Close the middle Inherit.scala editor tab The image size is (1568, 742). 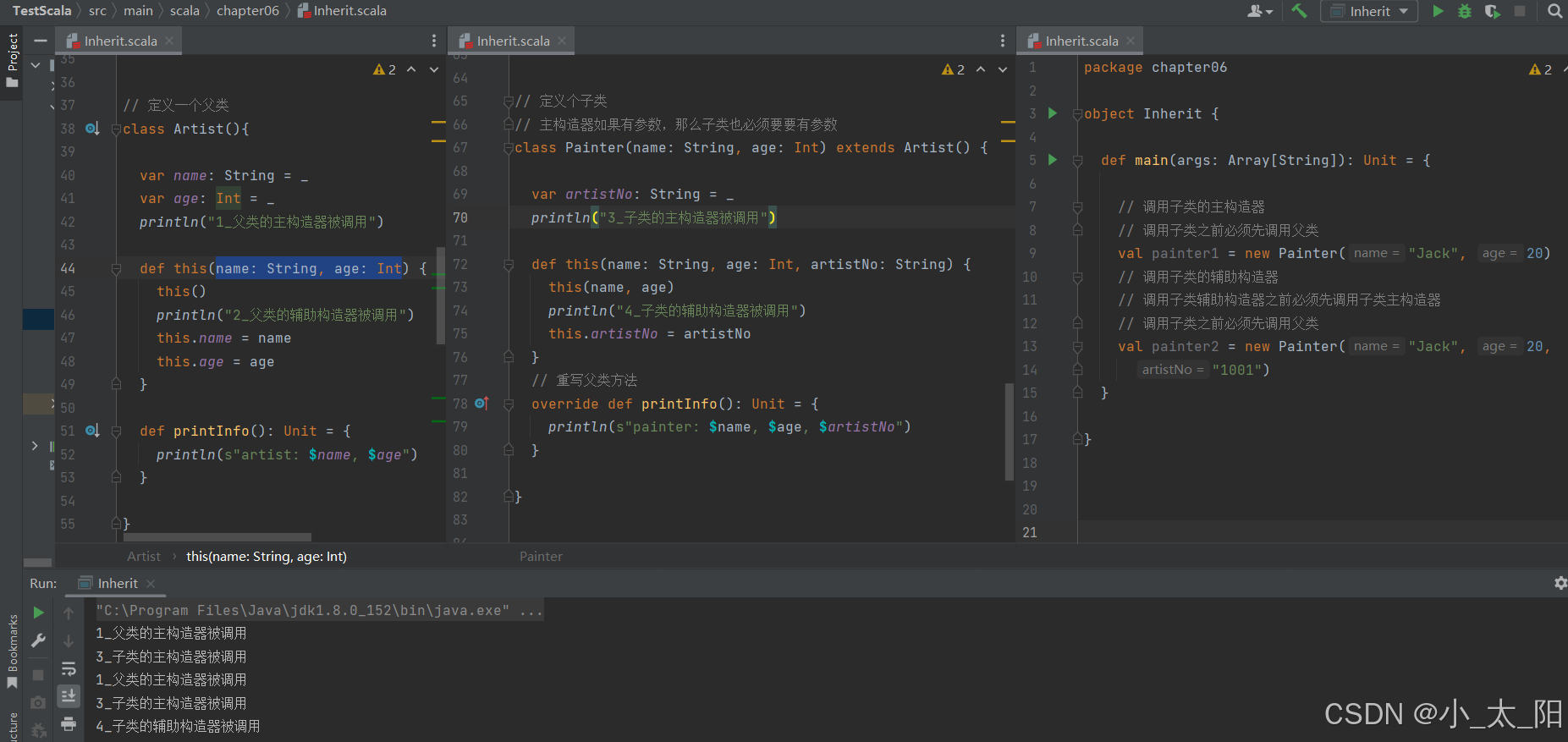click(x=562, y=41)
